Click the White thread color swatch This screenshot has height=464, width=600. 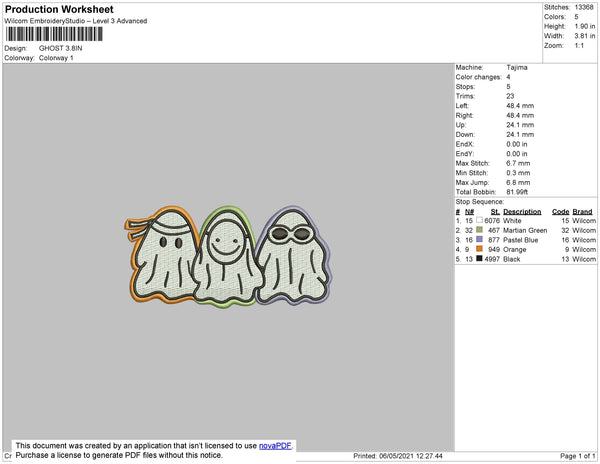tap(480, 220)
